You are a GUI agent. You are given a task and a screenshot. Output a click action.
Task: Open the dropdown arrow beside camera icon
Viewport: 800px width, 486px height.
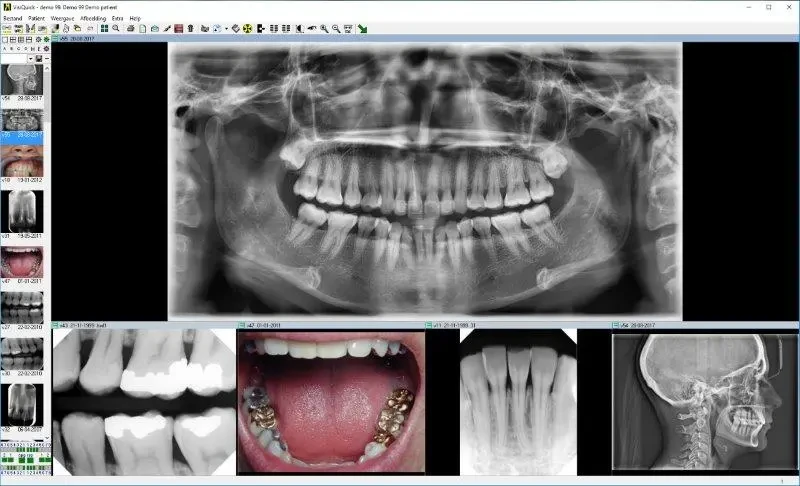(x=226, y=28)
